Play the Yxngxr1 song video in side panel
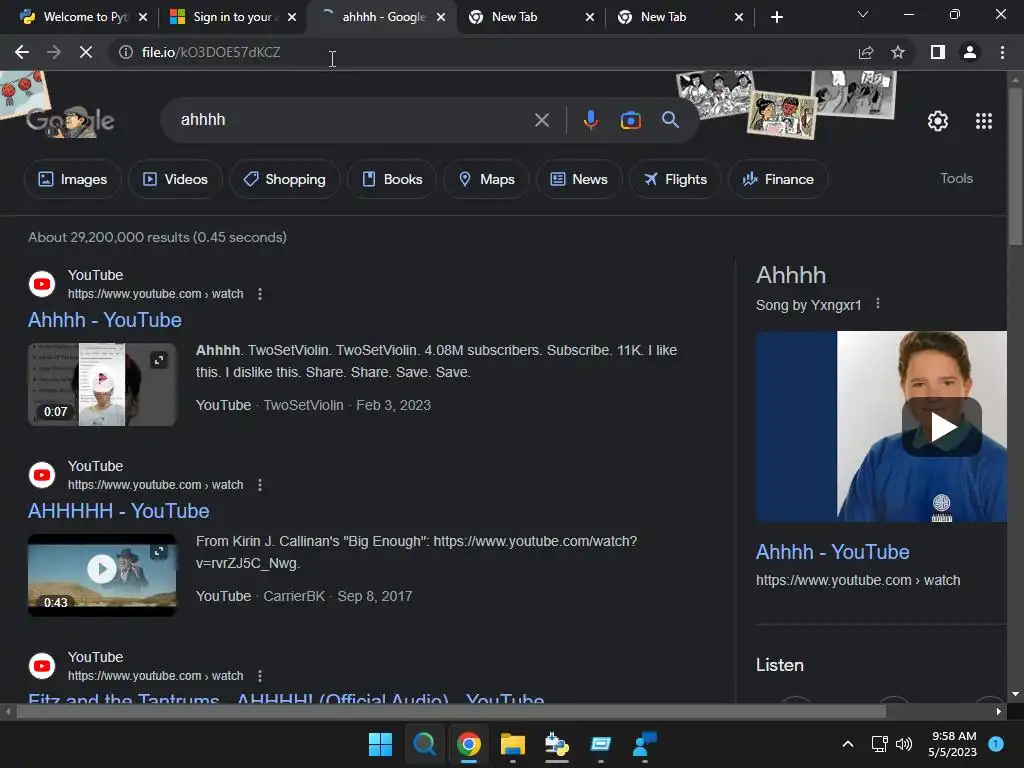Screen dimensions: 1024x768 (941, 427)
